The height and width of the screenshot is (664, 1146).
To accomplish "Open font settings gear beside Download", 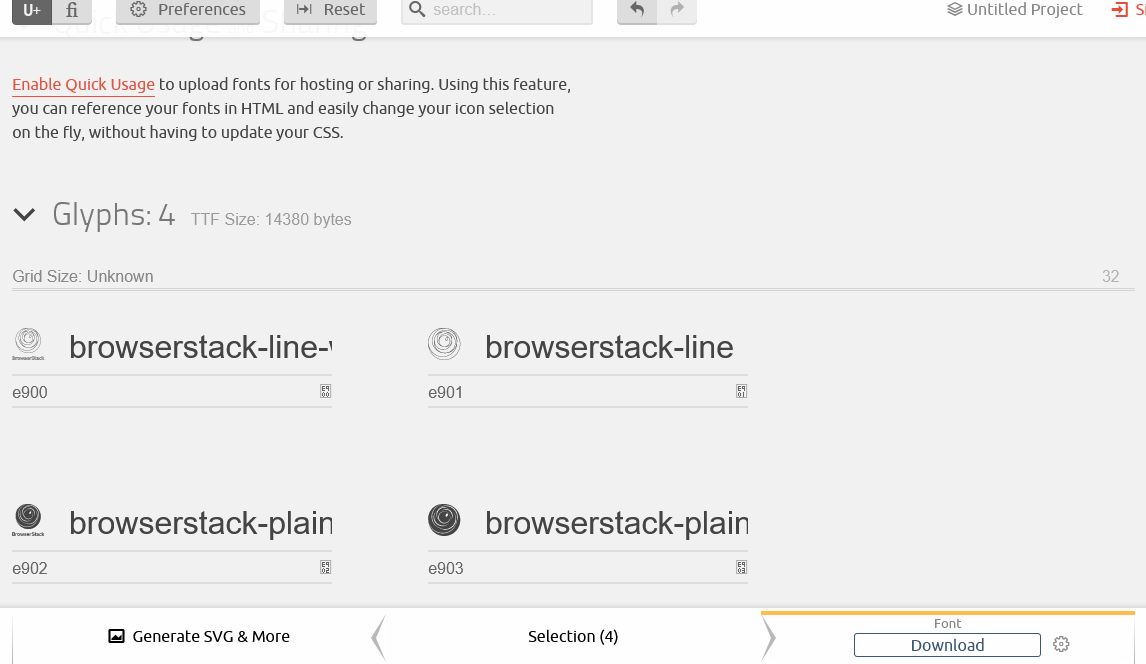I will pyautogui.click(x=1061, y=644).
